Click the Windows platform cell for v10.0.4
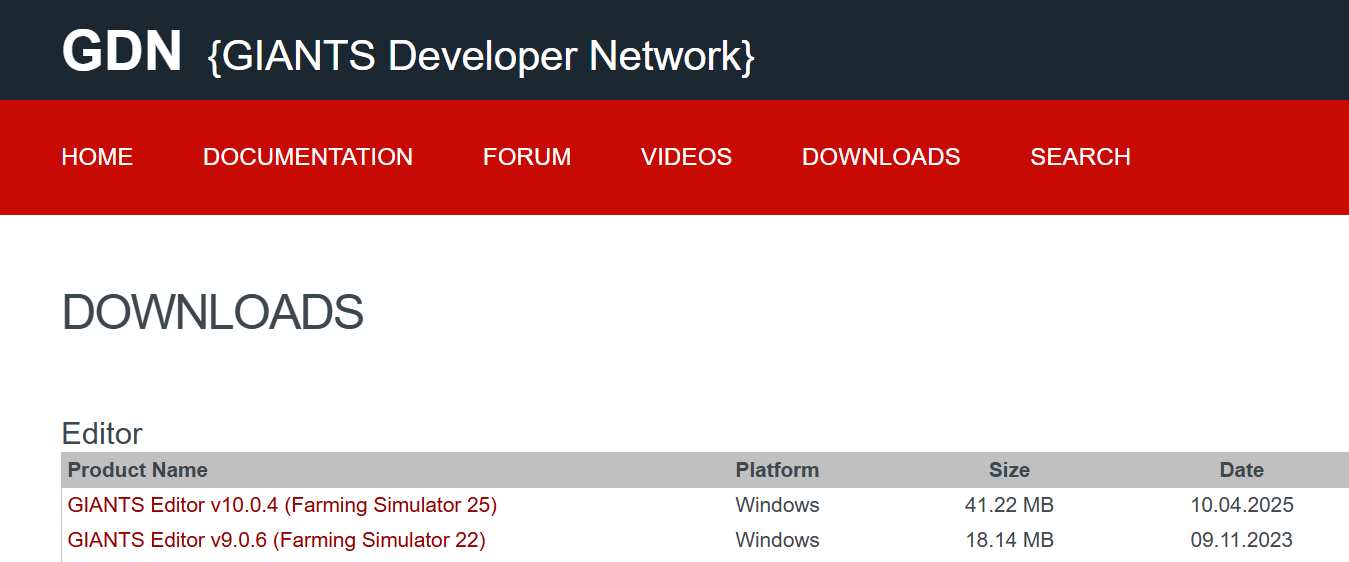Screen dimensions: 1349x562 [x=777, y=505]
